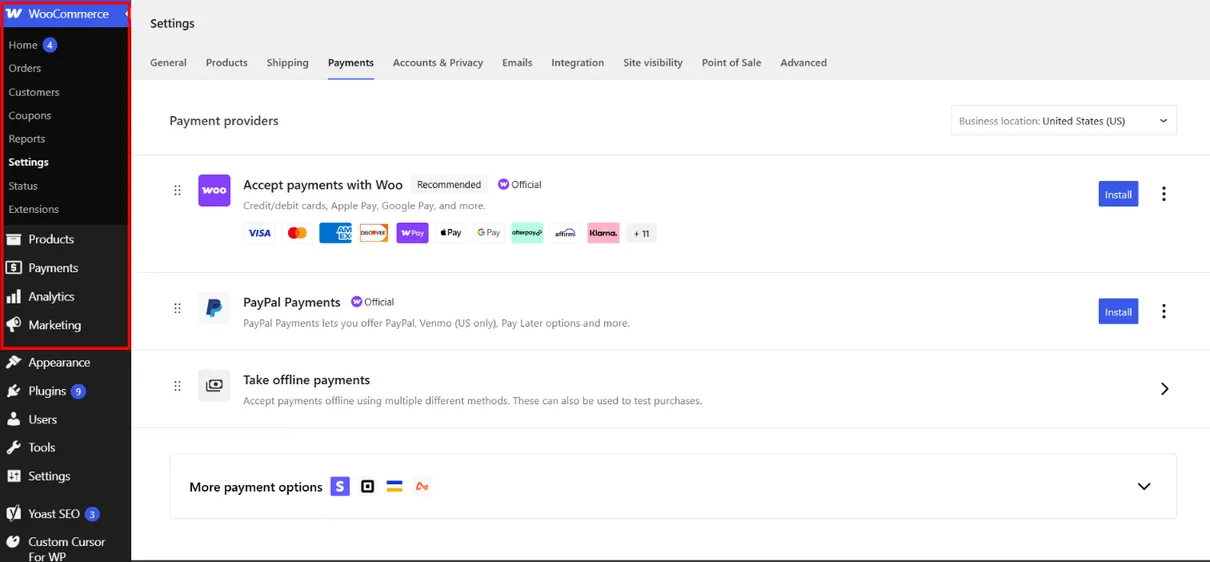Switch to the Integration tab

coord(578,62)
